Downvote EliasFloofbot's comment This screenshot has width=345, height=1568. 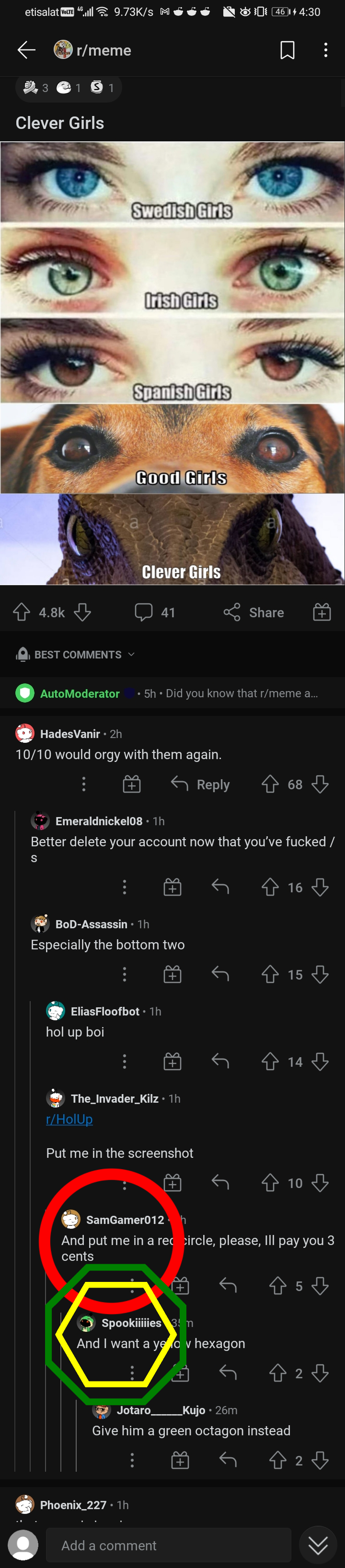[x=320, y=1062]
